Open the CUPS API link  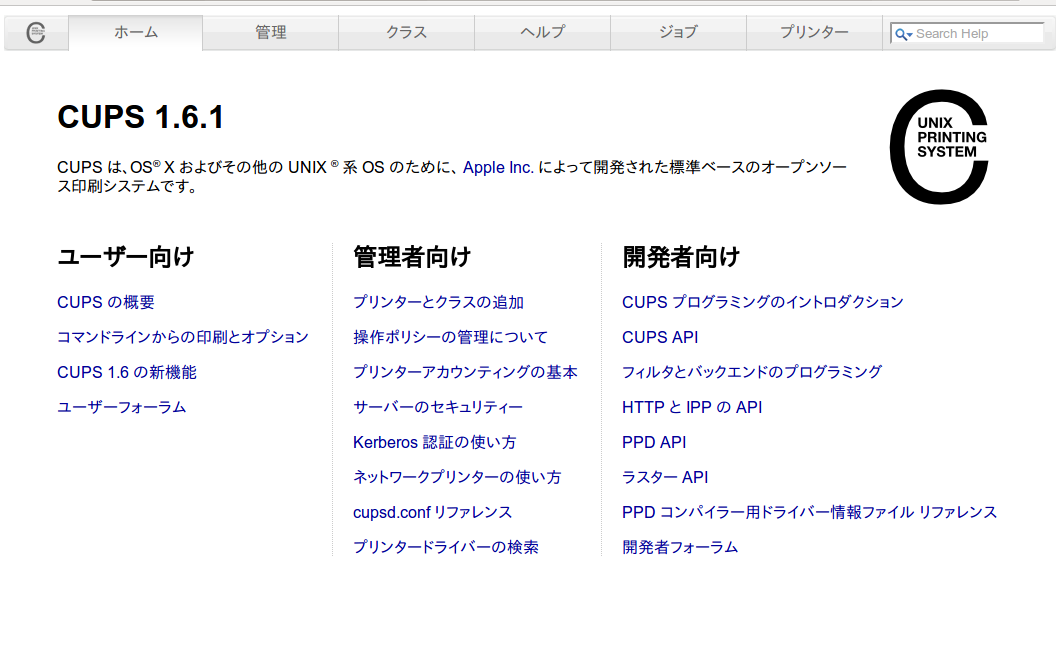tap(660, 337)
